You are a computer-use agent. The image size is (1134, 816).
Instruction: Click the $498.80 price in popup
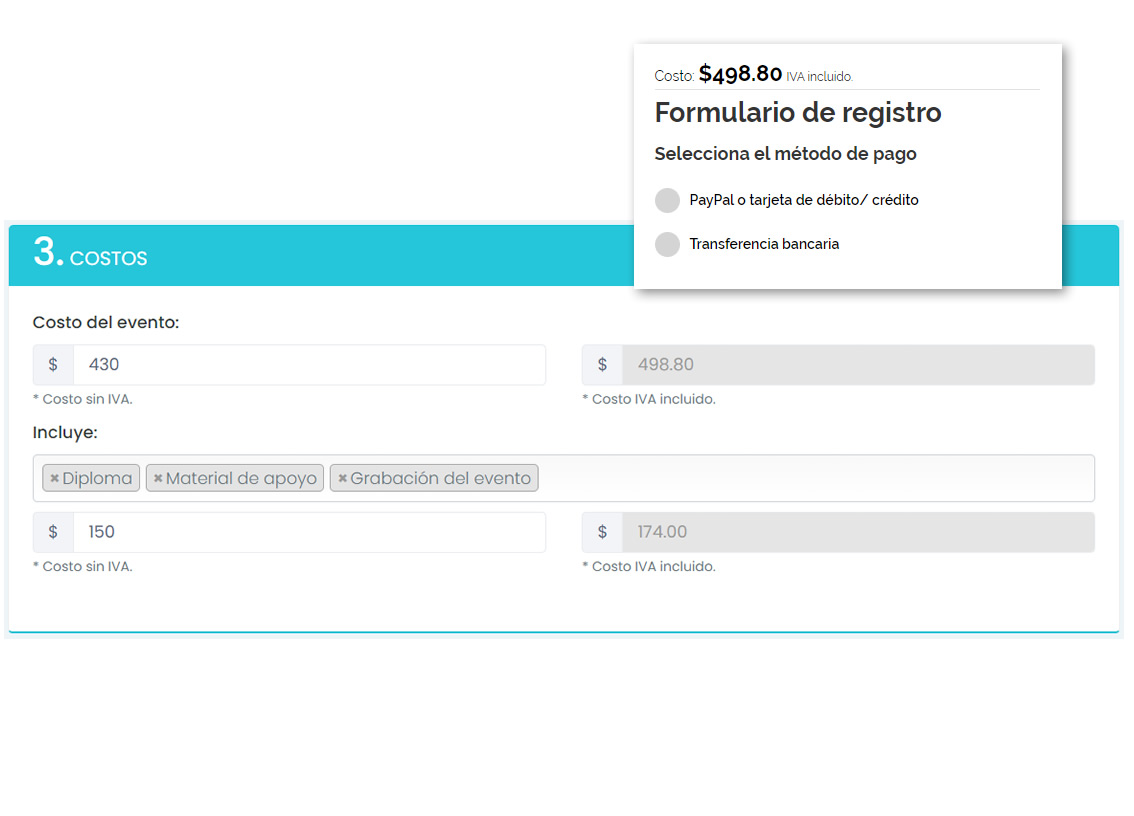click(x=740, y=74)
